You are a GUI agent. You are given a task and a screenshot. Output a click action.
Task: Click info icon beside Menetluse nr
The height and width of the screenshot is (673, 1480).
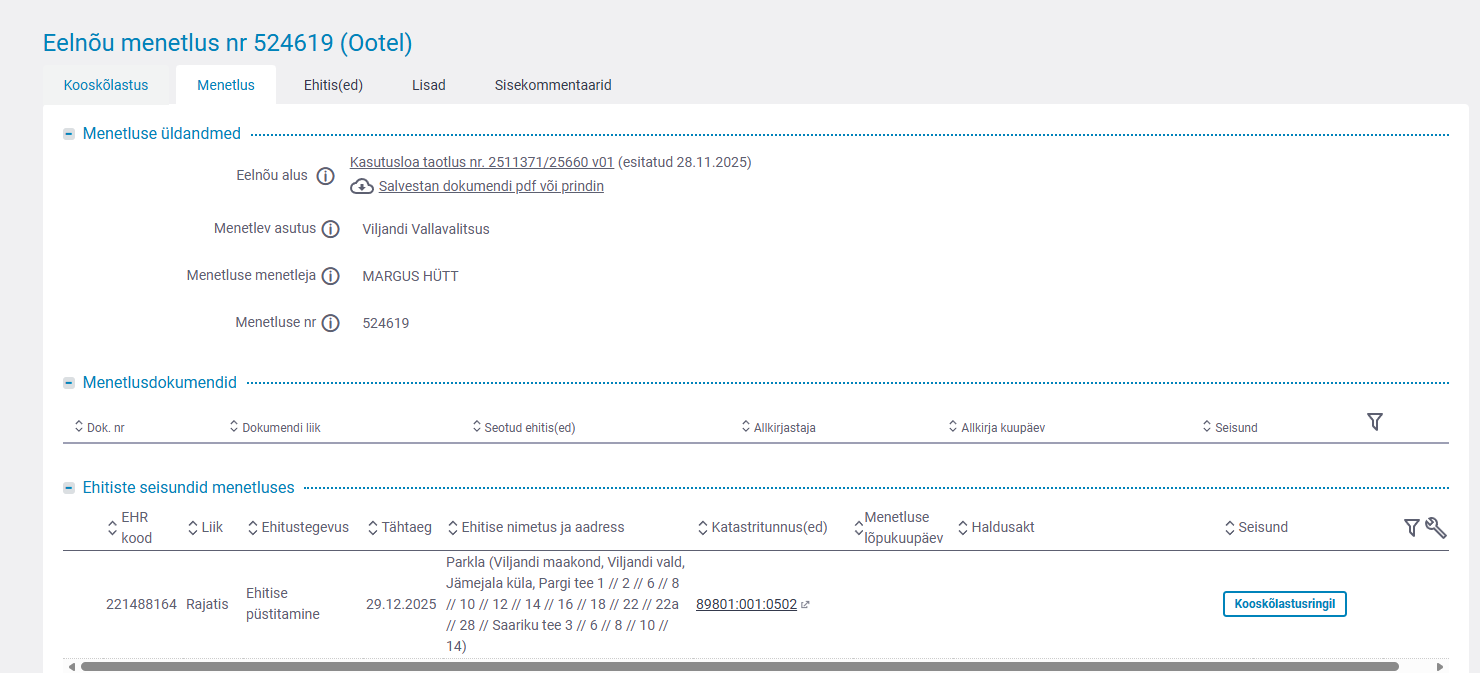[331, 323]
